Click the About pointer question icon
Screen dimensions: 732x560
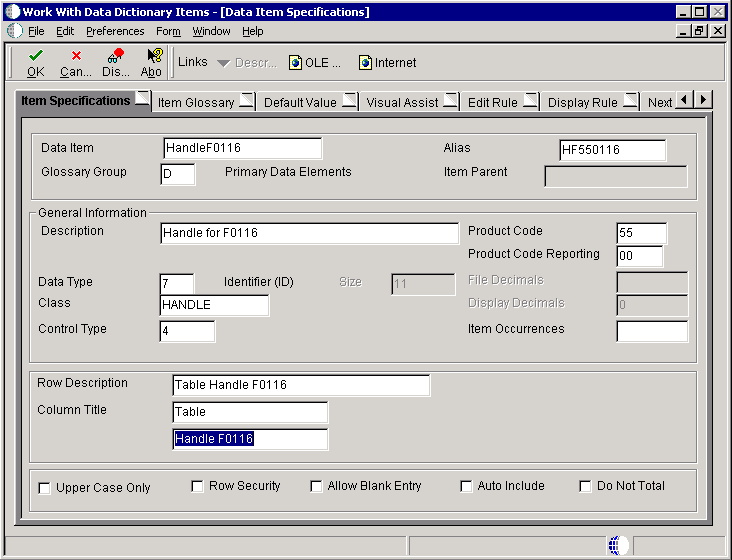coord(155,56)
